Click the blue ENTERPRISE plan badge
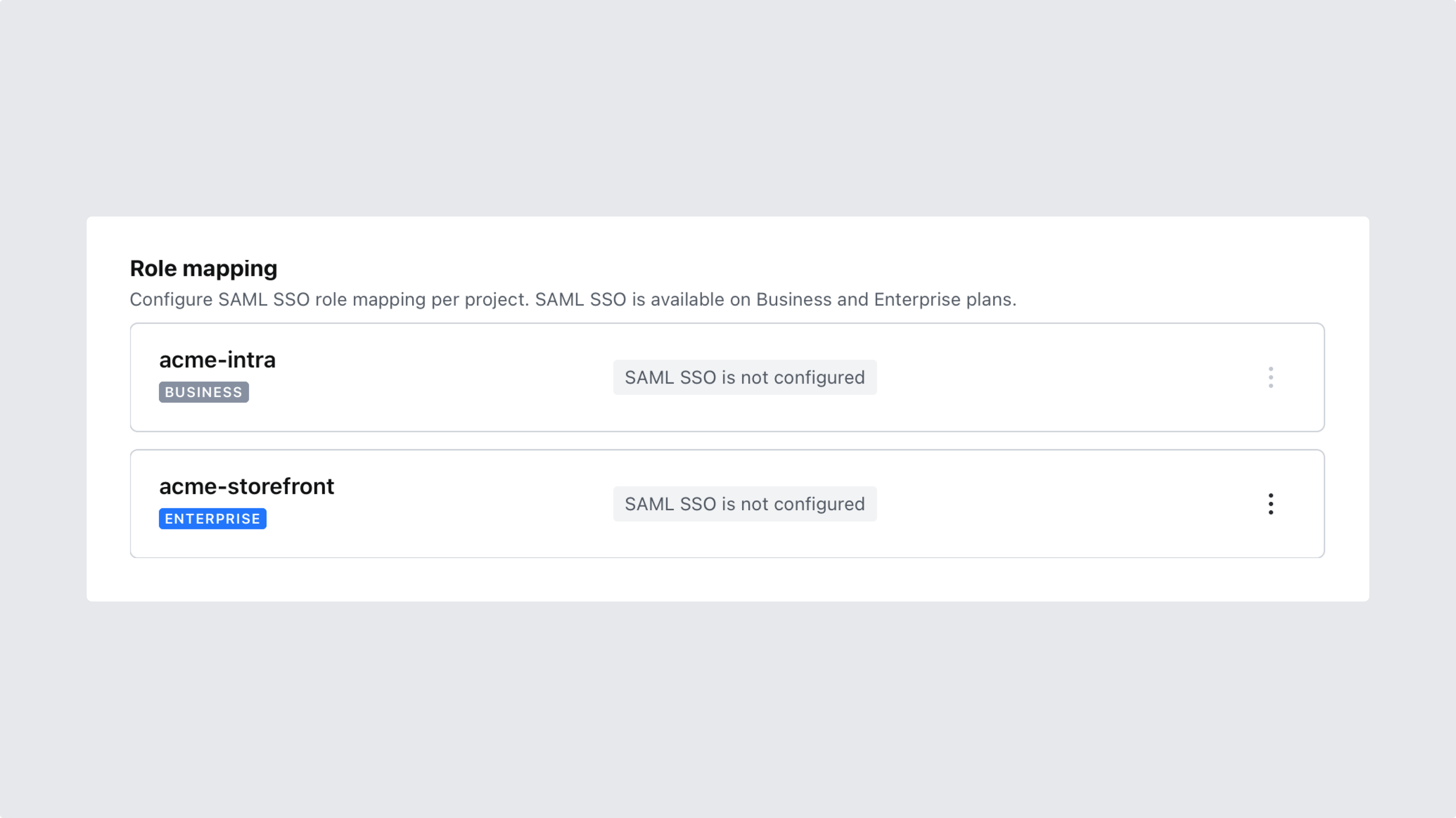 pos(212,519)
